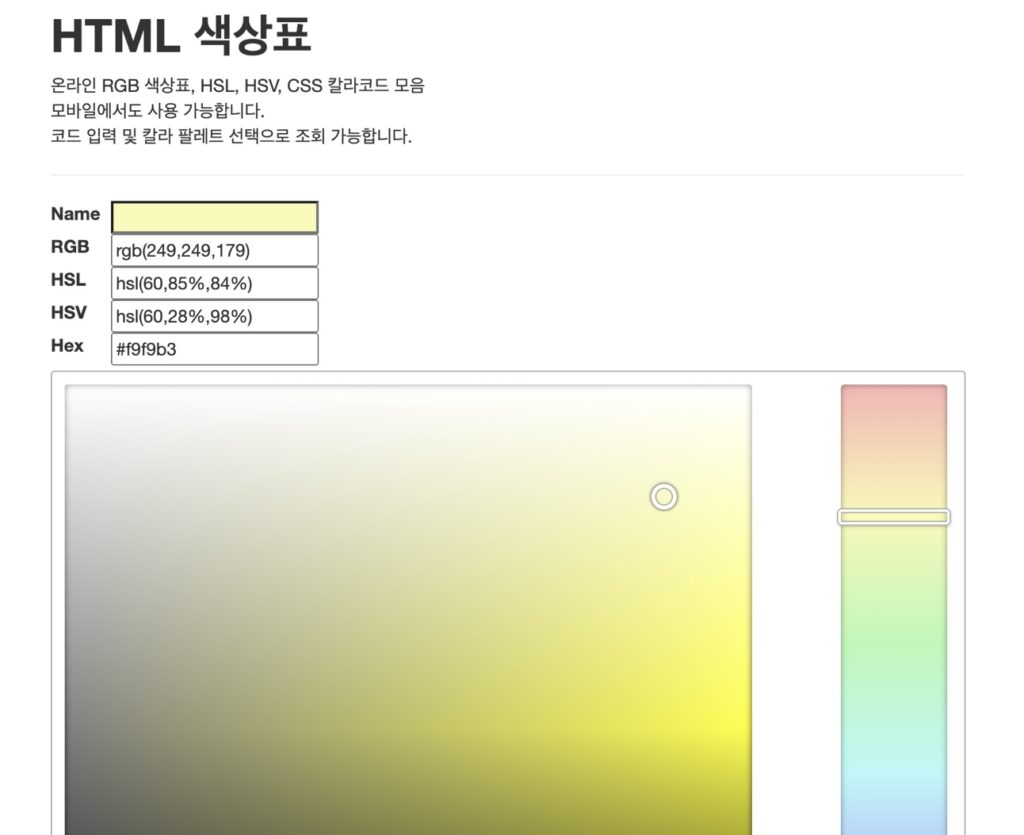Click the Name label
The image size is (1024, 835).
coord(75,214)
